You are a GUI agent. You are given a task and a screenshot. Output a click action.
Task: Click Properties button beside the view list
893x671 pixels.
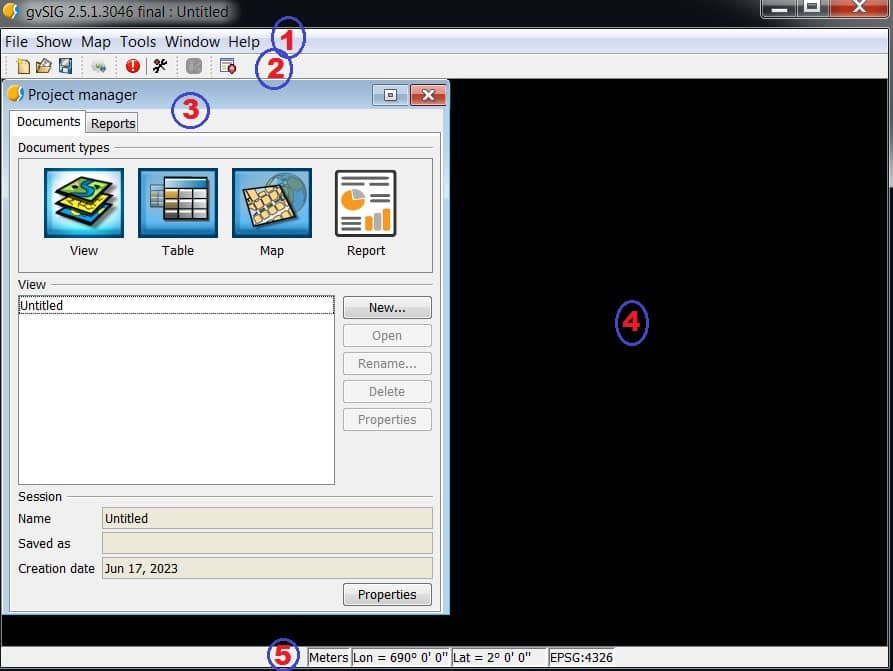coord(387,419)
